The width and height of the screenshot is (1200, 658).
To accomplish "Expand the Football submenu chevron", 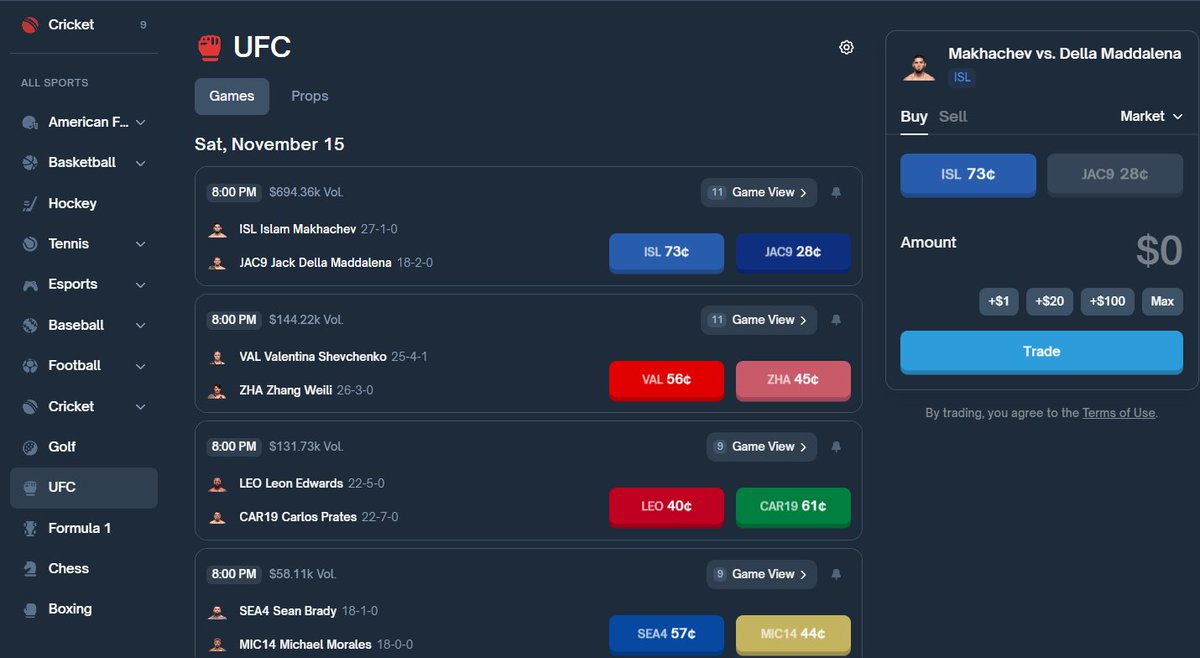I will 140,366.
